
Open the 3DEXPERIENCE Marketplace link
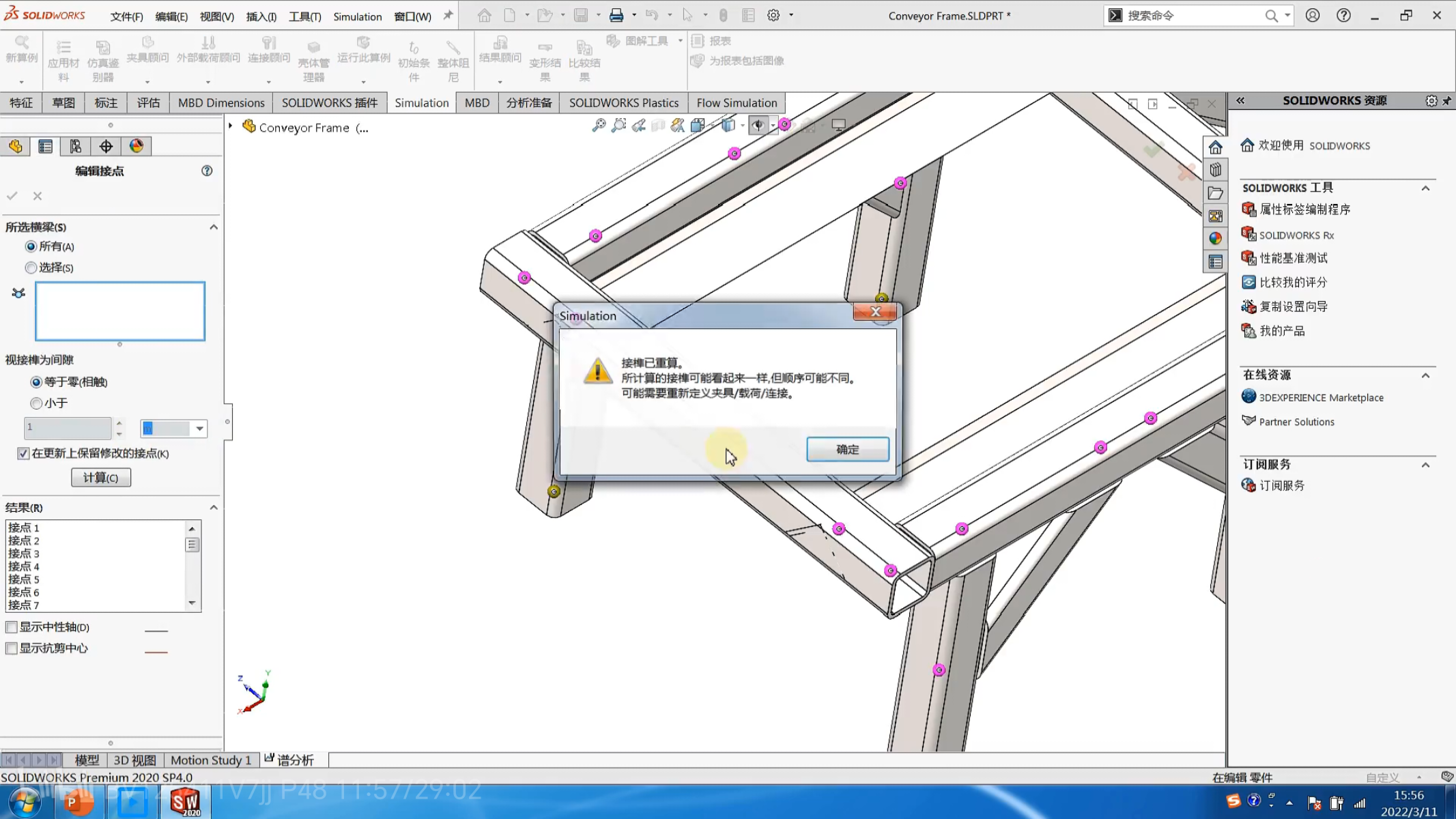1322,398
